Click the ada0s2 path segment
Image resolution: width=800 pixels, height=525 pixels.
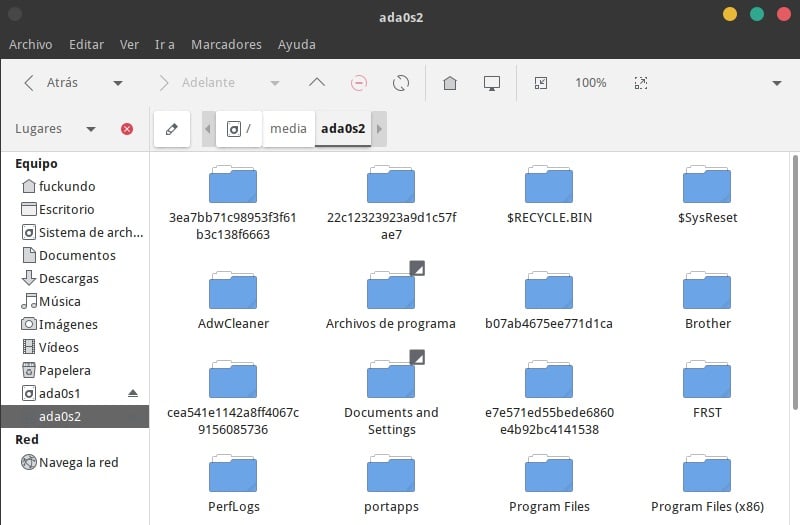[x=343, y=129]
